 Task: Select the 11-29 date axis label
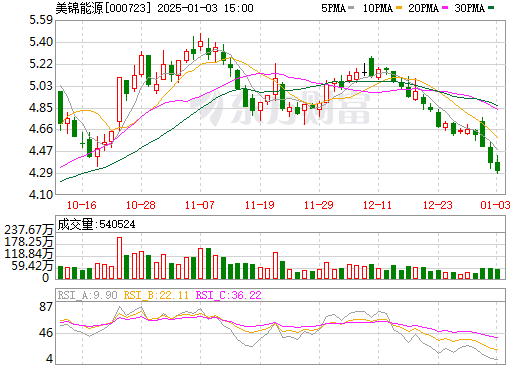(319, 205)
